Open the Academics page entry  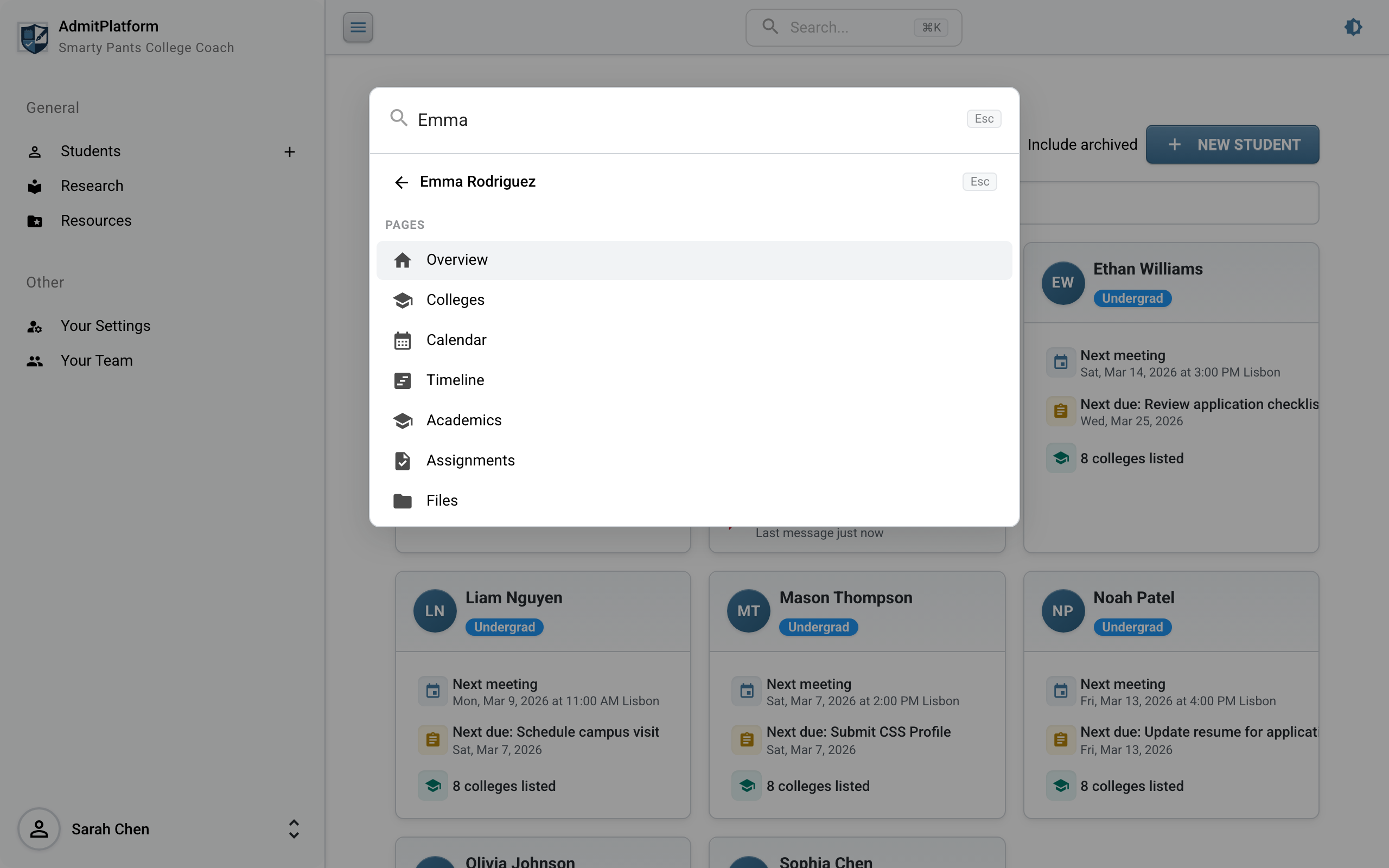(463, 421)
